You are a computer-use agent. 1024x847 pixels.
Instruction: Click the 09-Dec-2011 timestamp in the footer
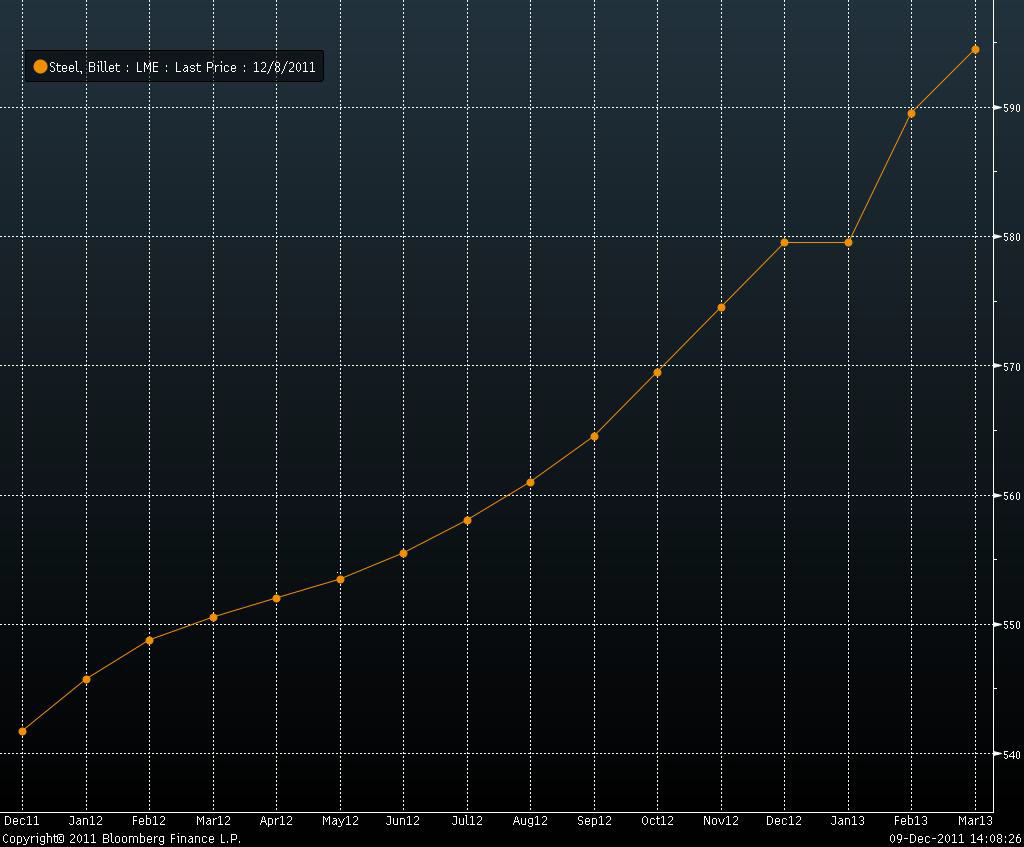pyautogui.click(x=927, y=839)
